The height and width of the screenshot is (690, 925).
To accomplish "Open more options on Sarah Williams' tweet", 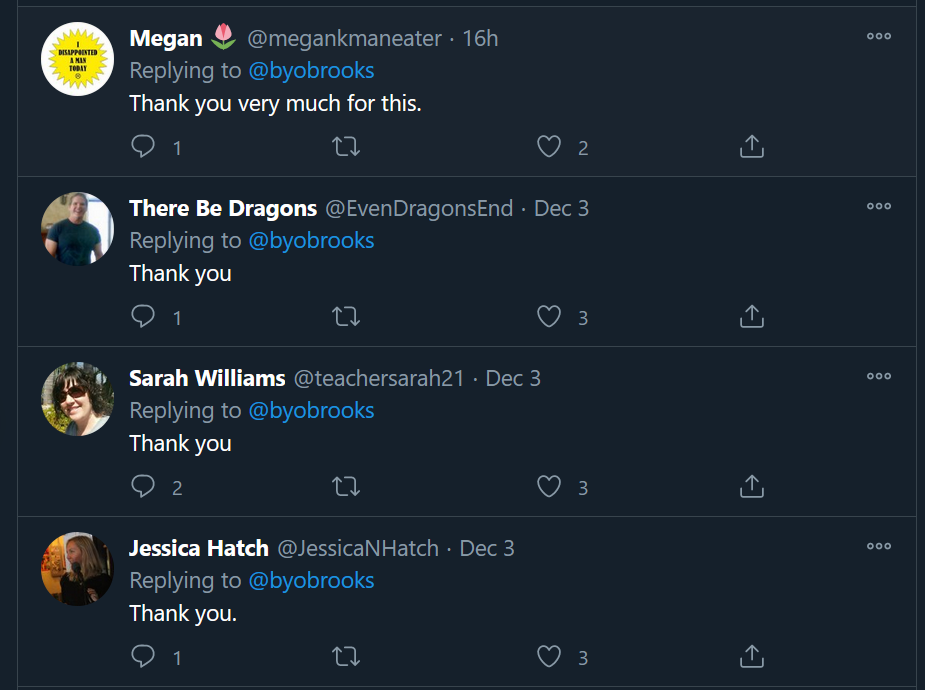I will 878,376.
